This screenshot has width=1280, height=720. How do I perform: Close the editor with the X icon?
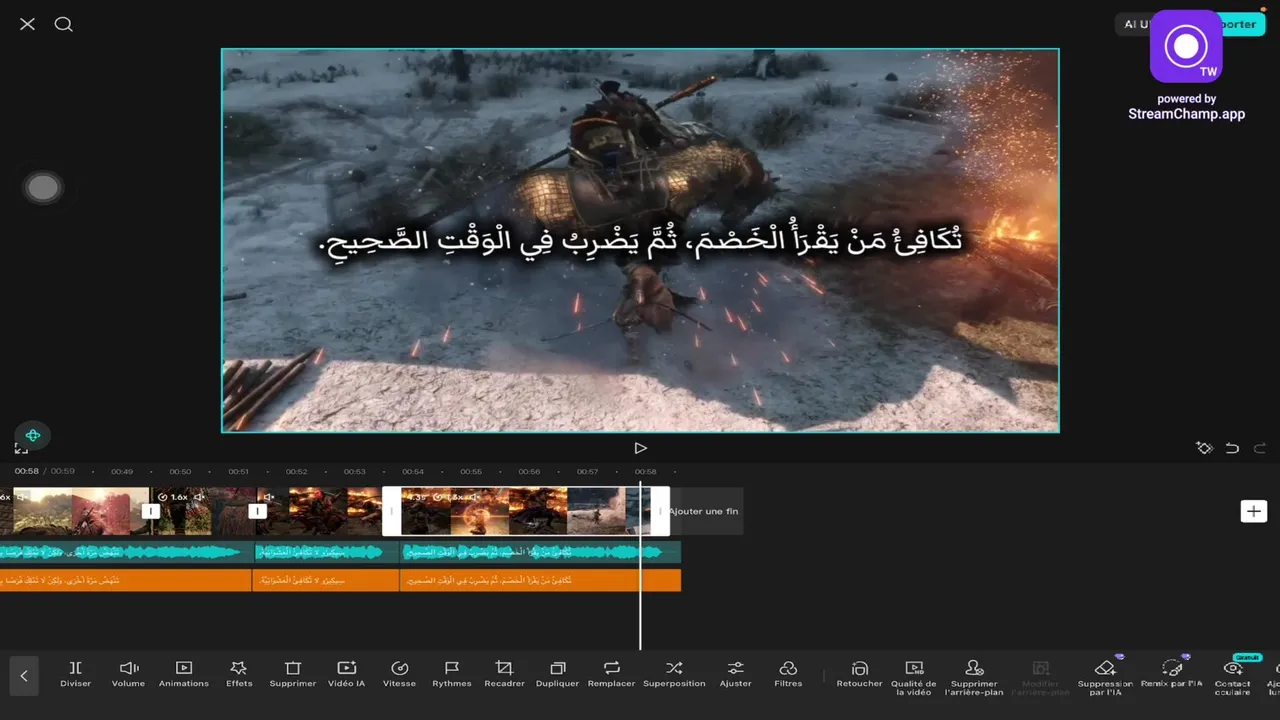point(27,24)
